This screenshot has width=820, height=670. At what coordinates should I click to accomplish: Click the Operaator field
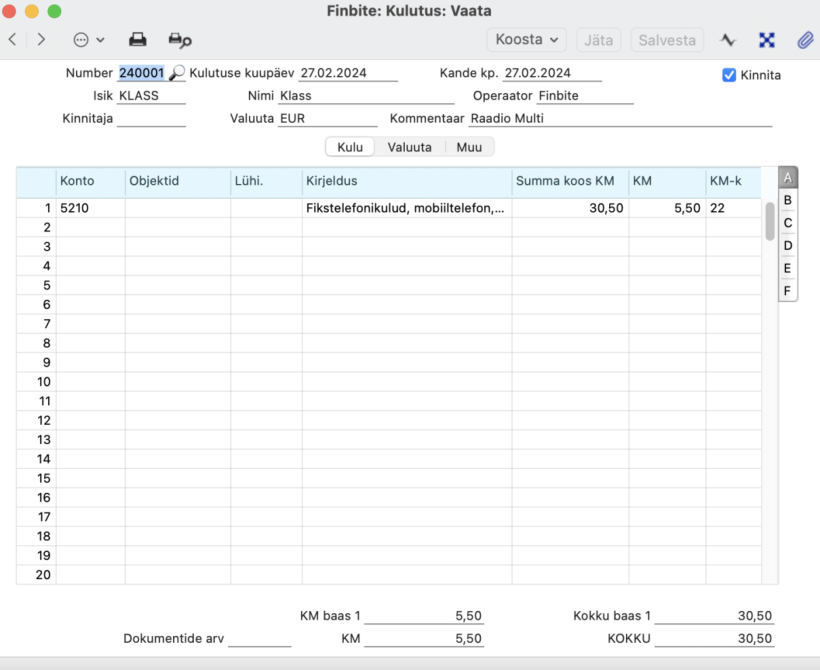[x=585, y=96]
